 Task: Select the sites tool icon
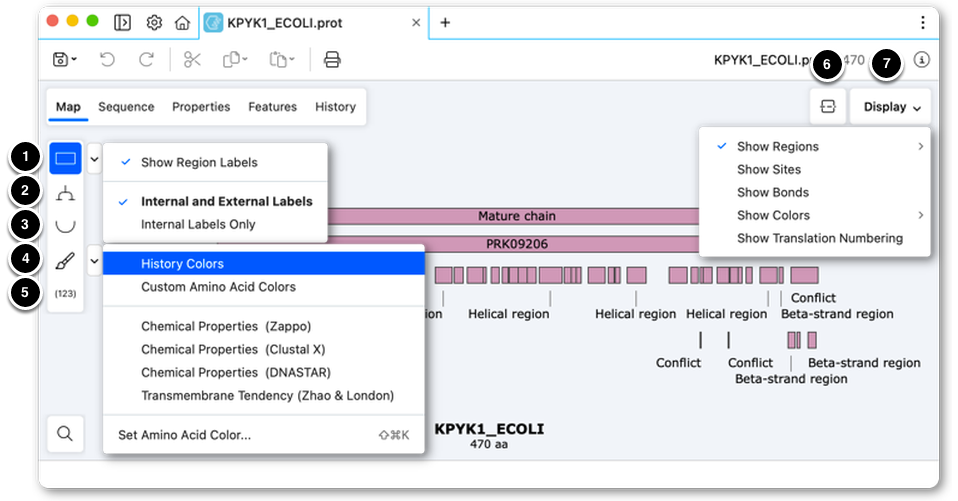pyautogui.click(x=65, y=194)
